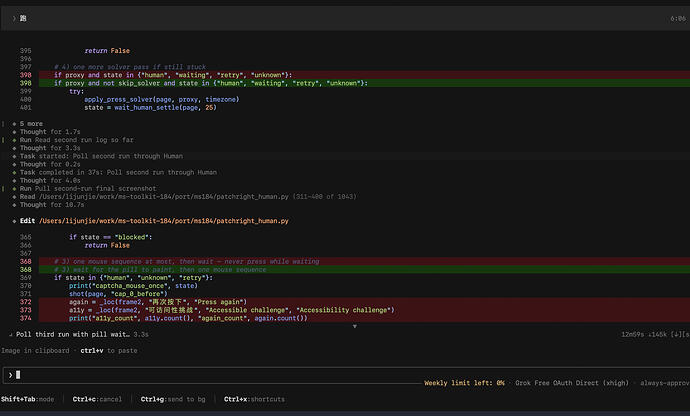Click the 'Weekly limit left: 0%' indicator
690x416 pixels.
(464, 383)
